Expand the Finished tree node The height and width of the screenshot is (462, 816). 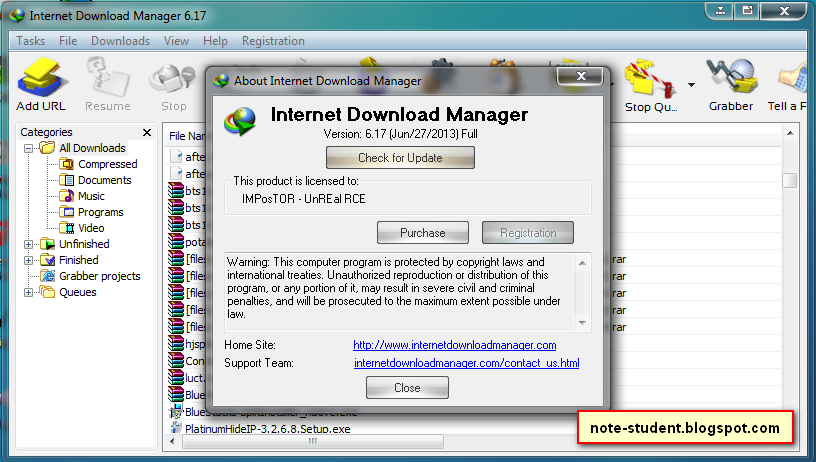coord(29,260)
